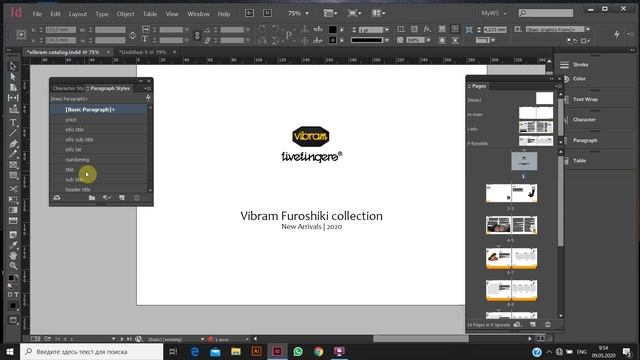Select the Eyedropper tool
This screenshot has height=360, width=640.
point(13,244)
